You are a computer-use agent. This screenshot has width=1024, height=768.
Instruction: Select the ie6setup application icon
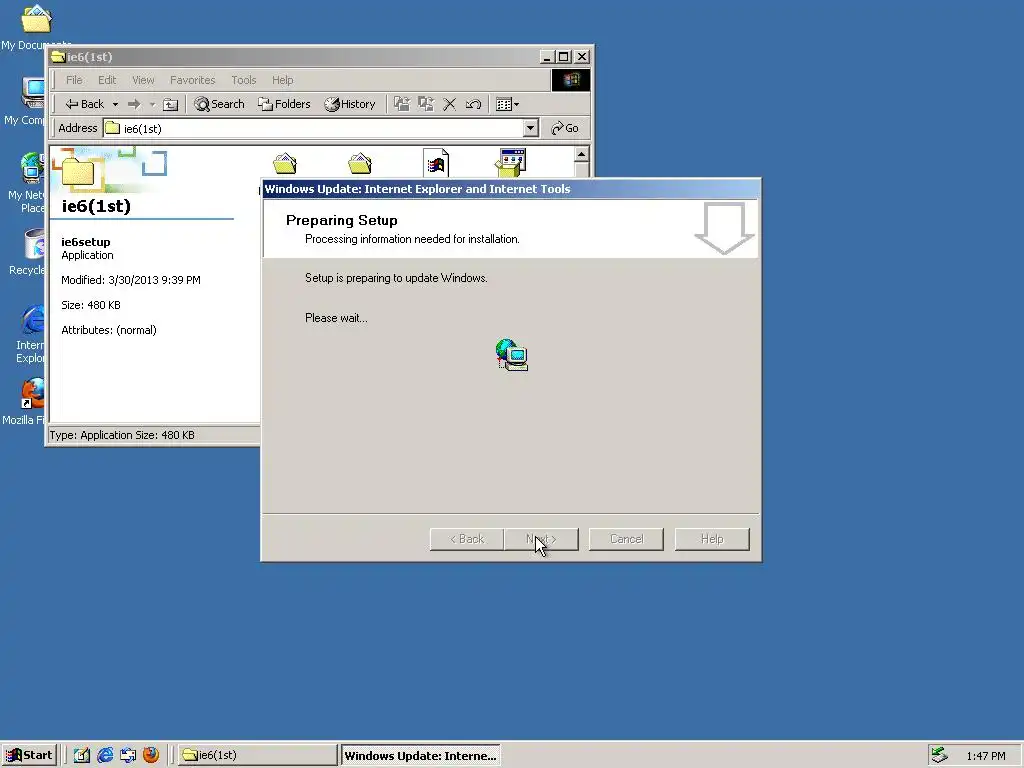[511, 163]
